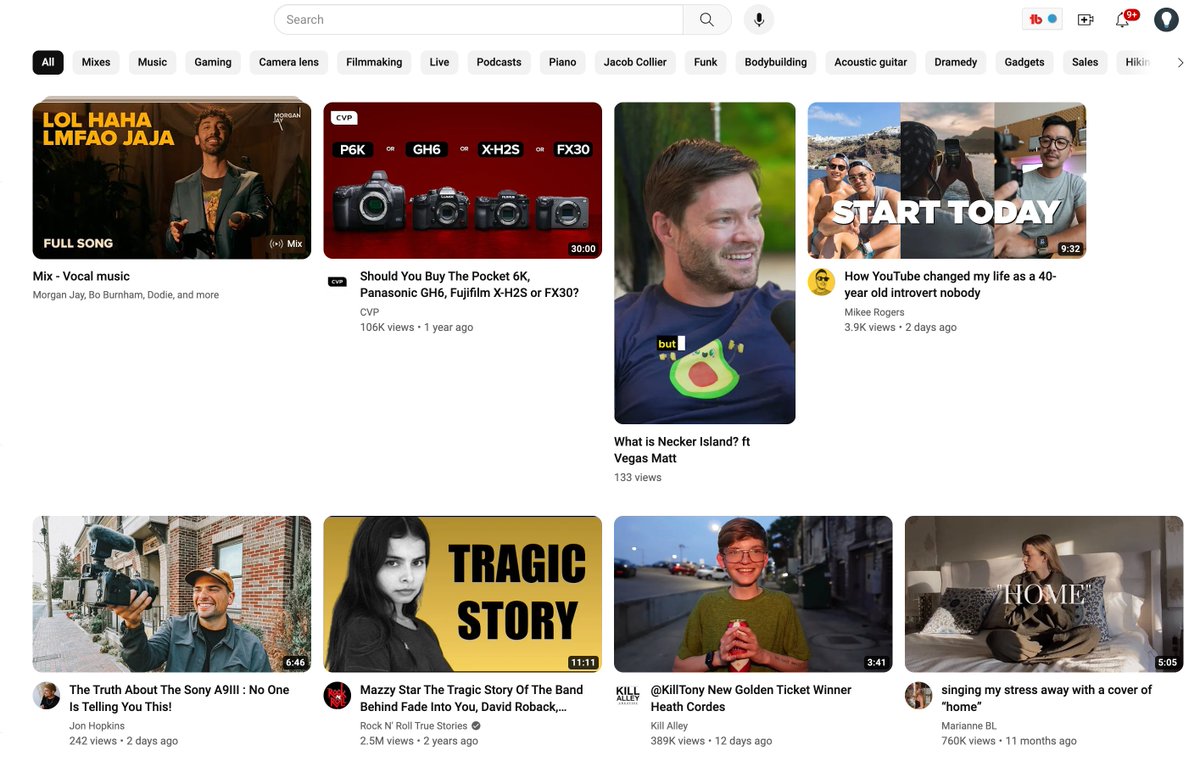Start voice search with microphone icon
The width and height of the screenshot is (1200, 767).
pyautogui.click(x=759, y=20)
